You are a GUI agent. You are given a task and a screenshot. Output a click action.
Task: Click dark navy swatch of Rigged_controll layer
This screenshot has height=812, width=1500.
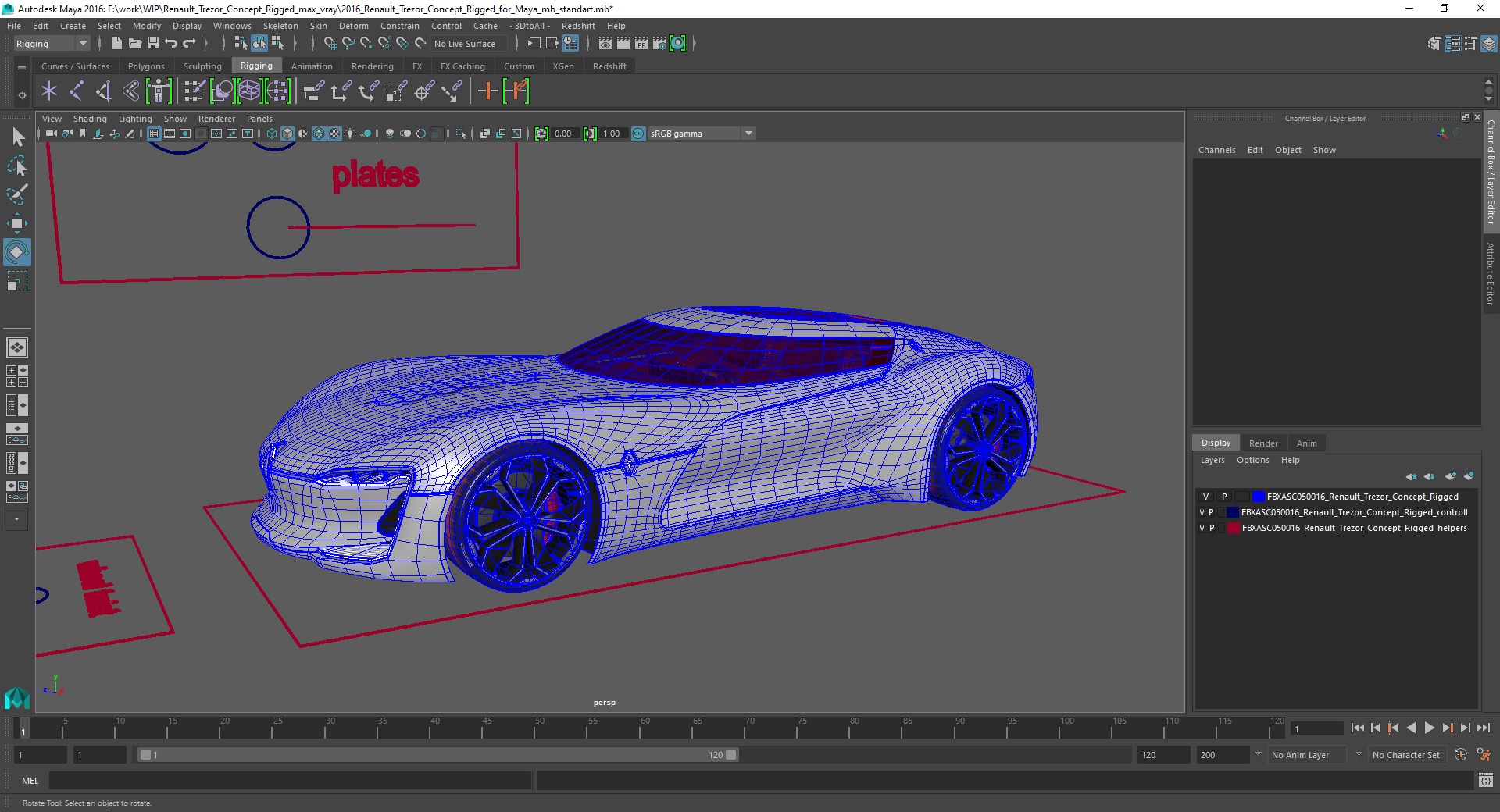[1233, 512]
